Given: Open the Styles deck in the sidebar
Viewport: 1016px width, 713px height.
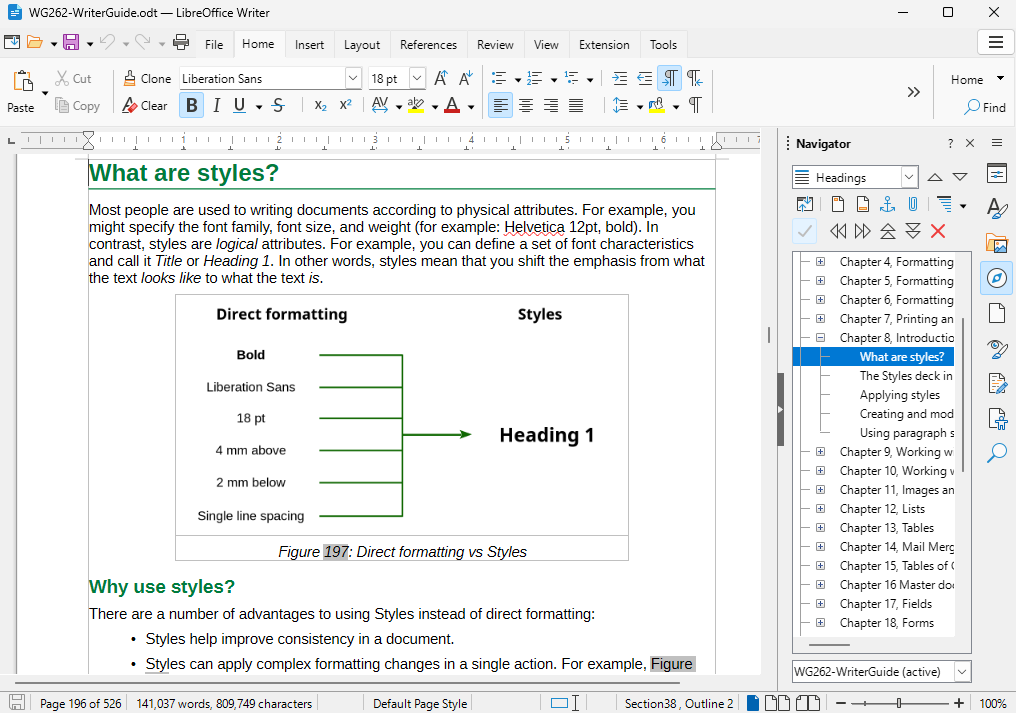Looking at the screenshot, I should click(996, 208).
